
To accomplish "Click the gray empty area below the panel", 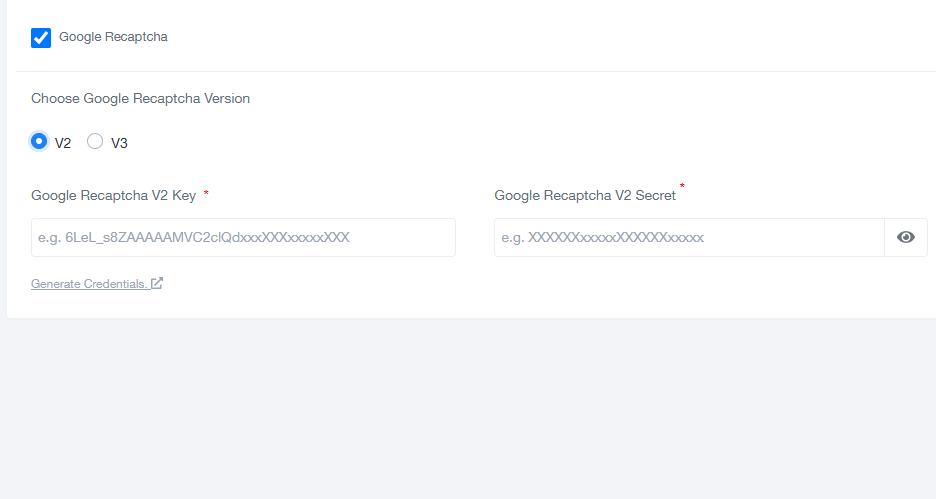I will [468, 410].
